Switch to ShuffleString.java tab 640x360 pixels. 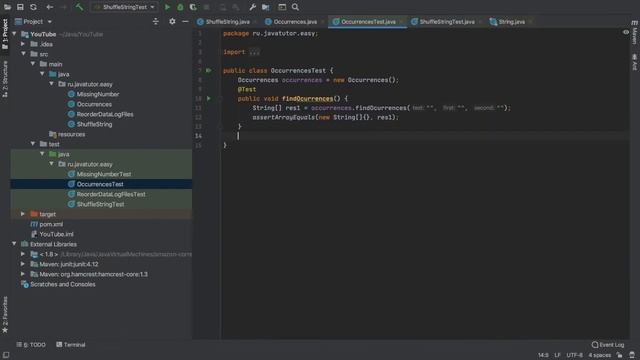coord(227,22)
